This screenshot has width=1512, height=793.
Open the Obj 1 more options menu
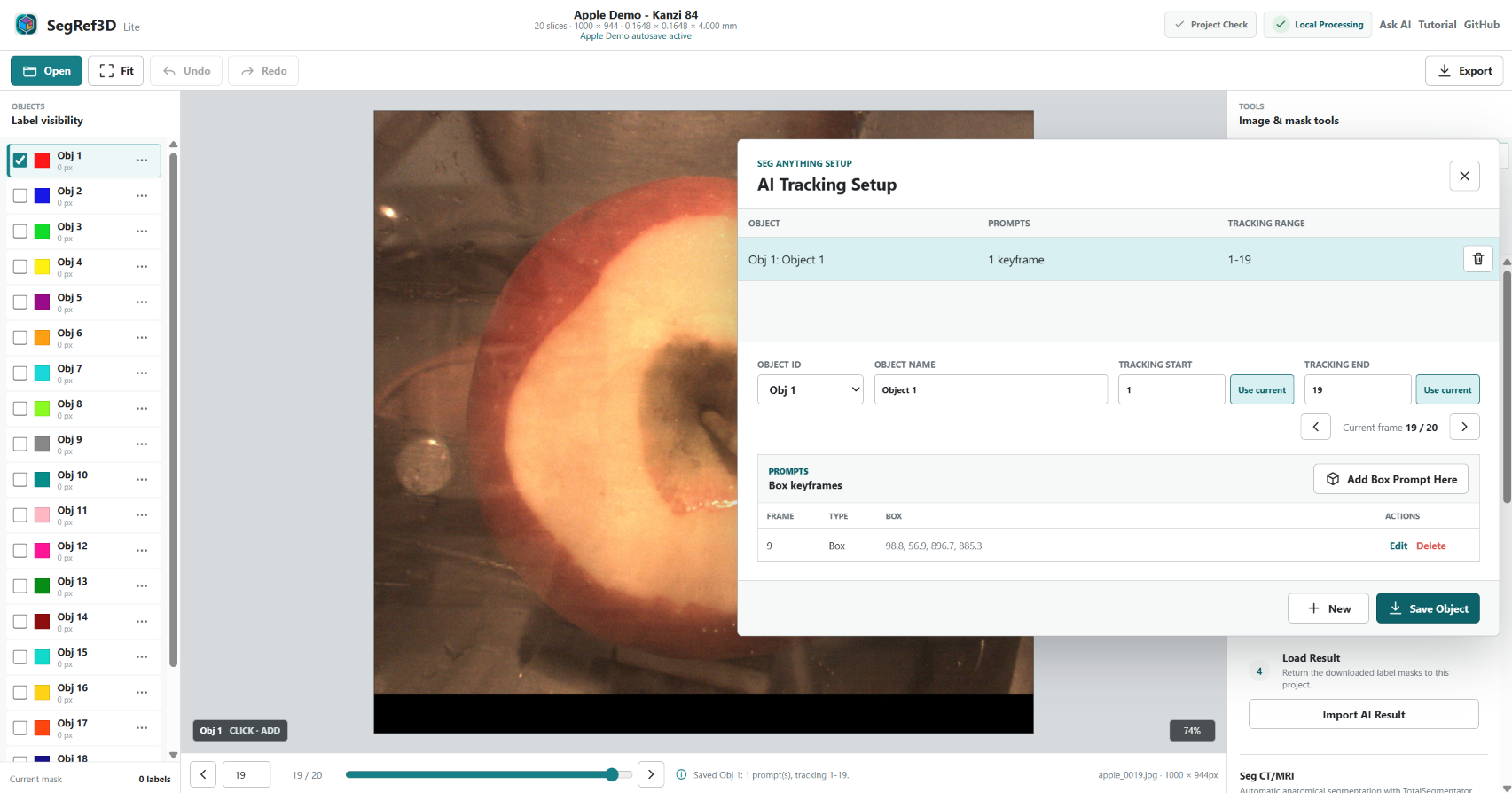point(142,161)
